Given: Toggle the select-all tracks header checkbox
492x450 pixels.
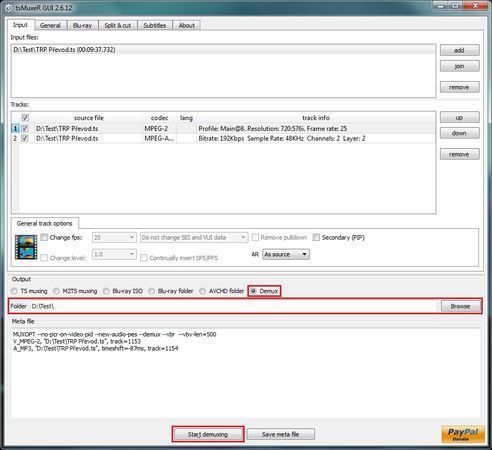Looking at the screenshot, I should click(25, 118).
